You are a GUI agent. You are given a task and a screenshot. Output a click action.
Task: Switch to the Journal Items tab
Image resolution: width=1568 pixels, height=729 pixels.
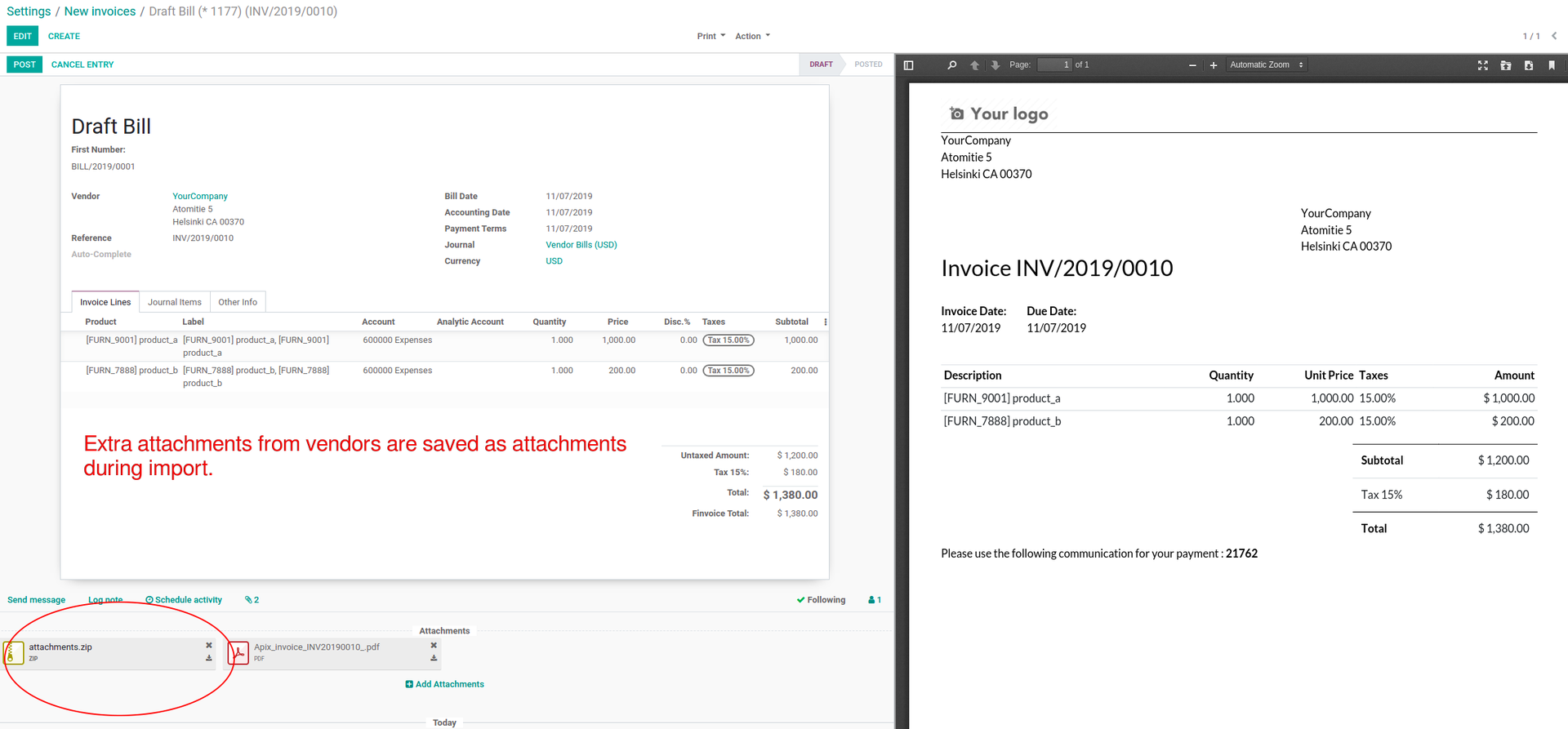click(x=175, y=302)
